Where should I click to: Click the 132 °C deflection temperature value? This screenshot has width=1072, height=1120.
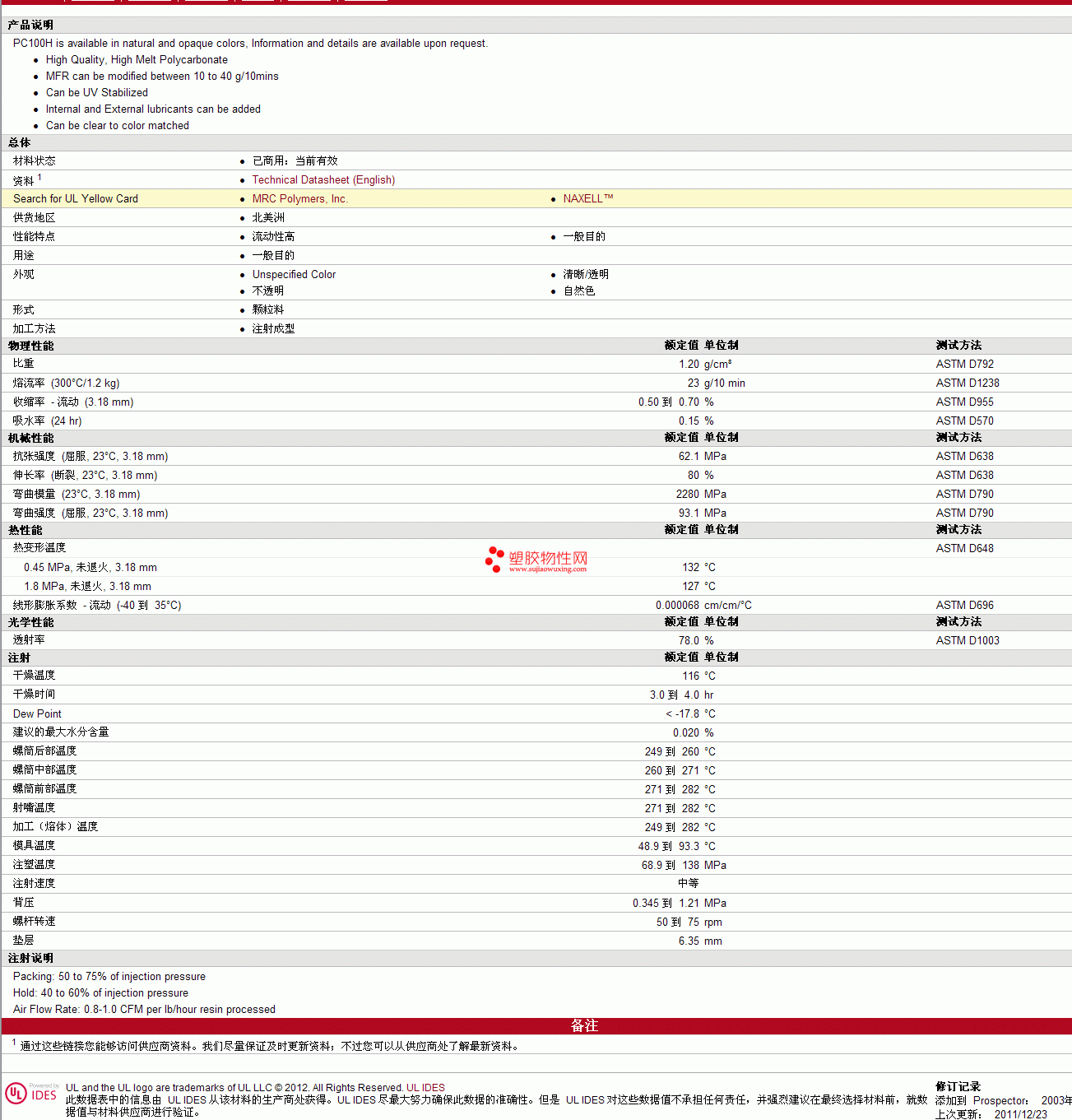point(699,567)
